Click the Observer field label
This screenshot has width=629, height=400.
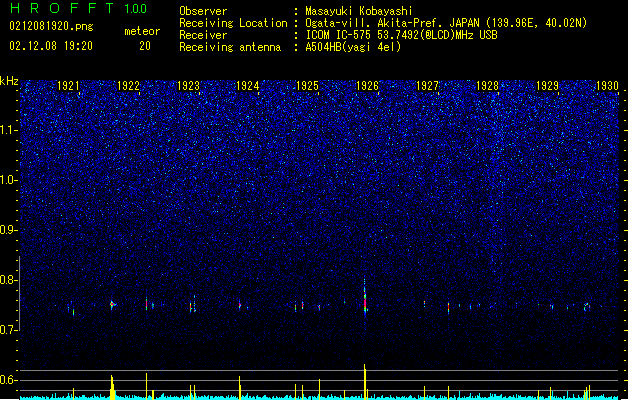(203, 11)
